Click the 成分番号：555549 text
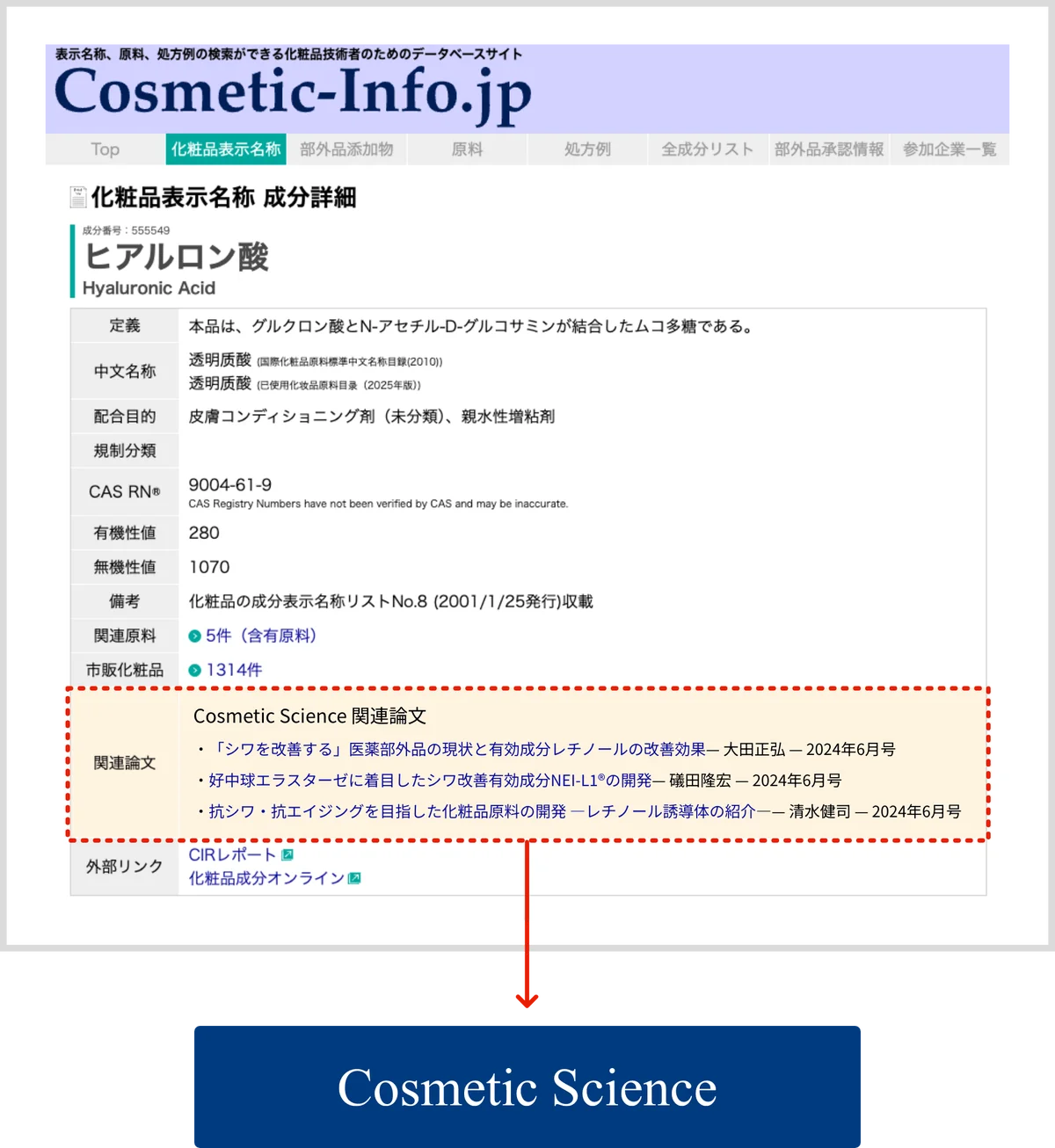 (126, 230)
